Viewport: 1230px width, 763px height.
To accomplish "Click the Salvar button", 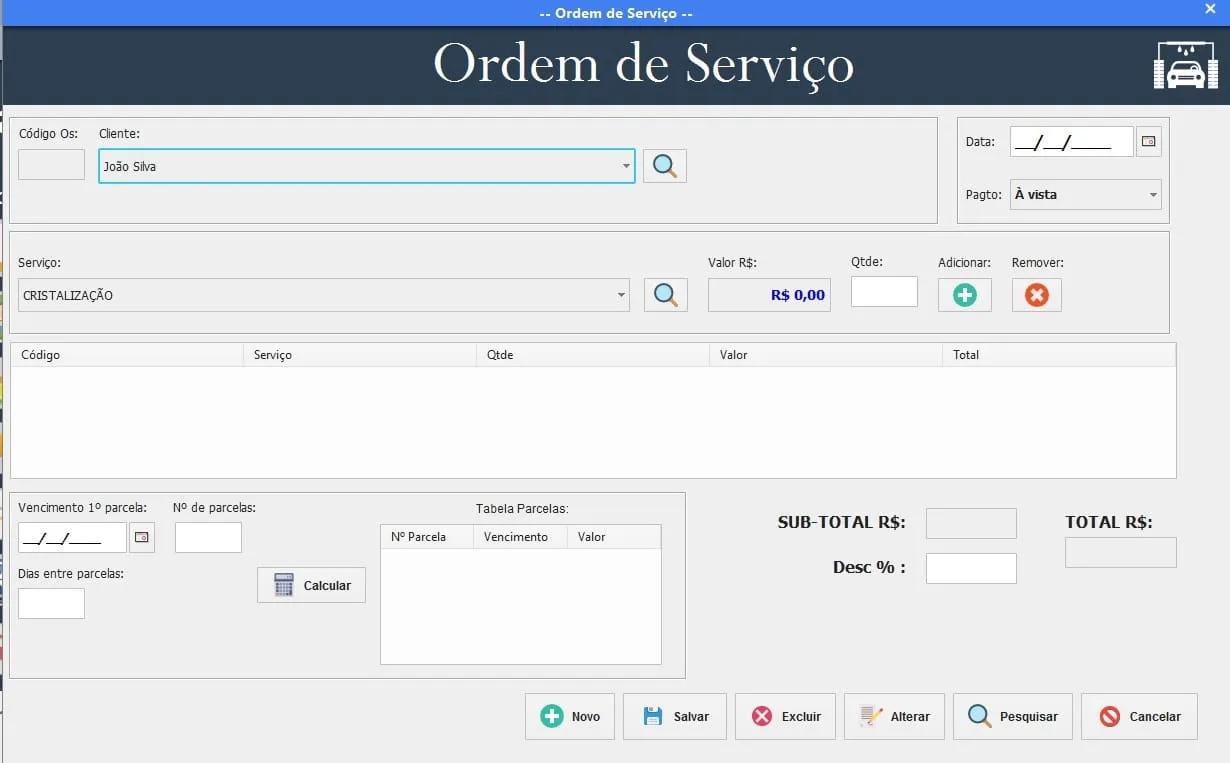I will [675, 716].
